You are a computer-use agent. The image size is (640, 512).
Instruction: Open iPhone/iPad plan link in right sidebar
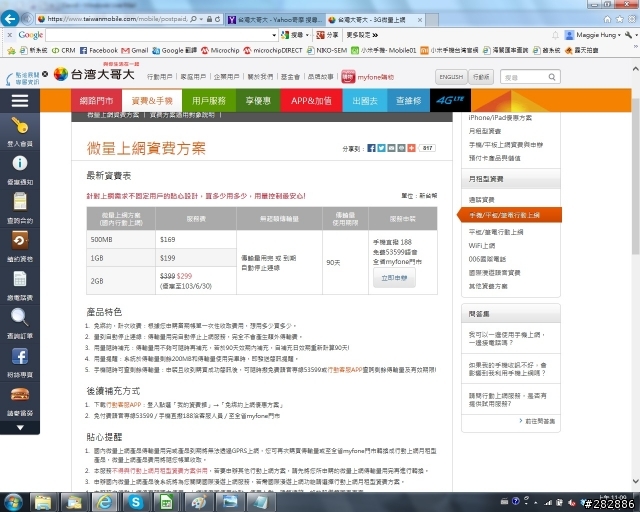point(500,118)
